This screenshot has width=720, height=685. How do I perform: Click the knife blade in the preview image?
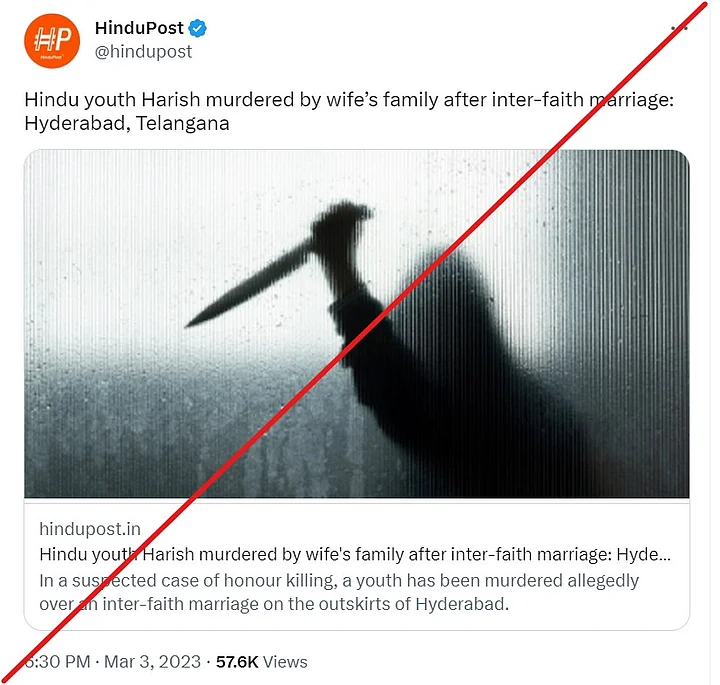(x=248, y=287)
